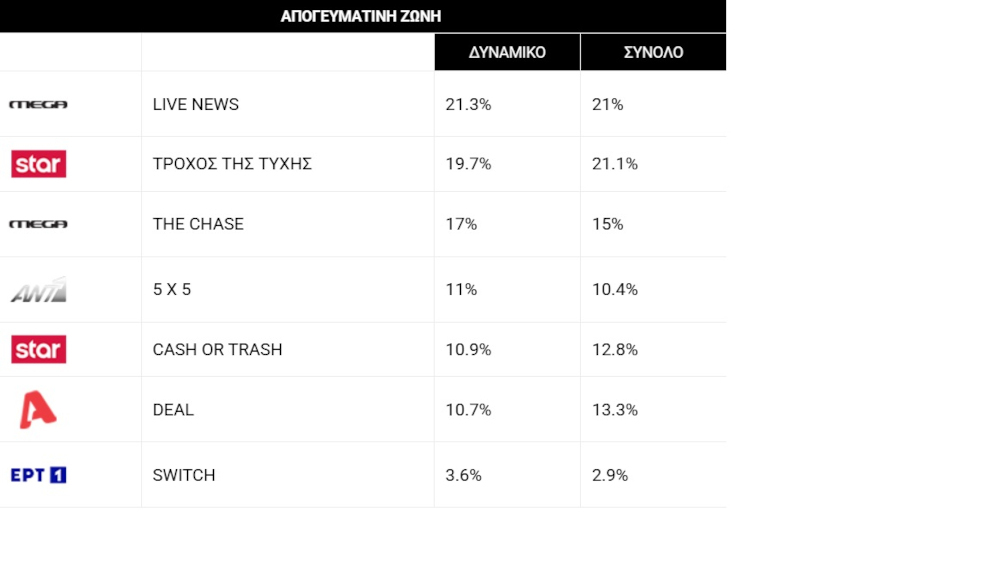Viewport: 1000px width, 567px height.
Task: Click the ANT1 channel logo
Action: tap(38, 290)
